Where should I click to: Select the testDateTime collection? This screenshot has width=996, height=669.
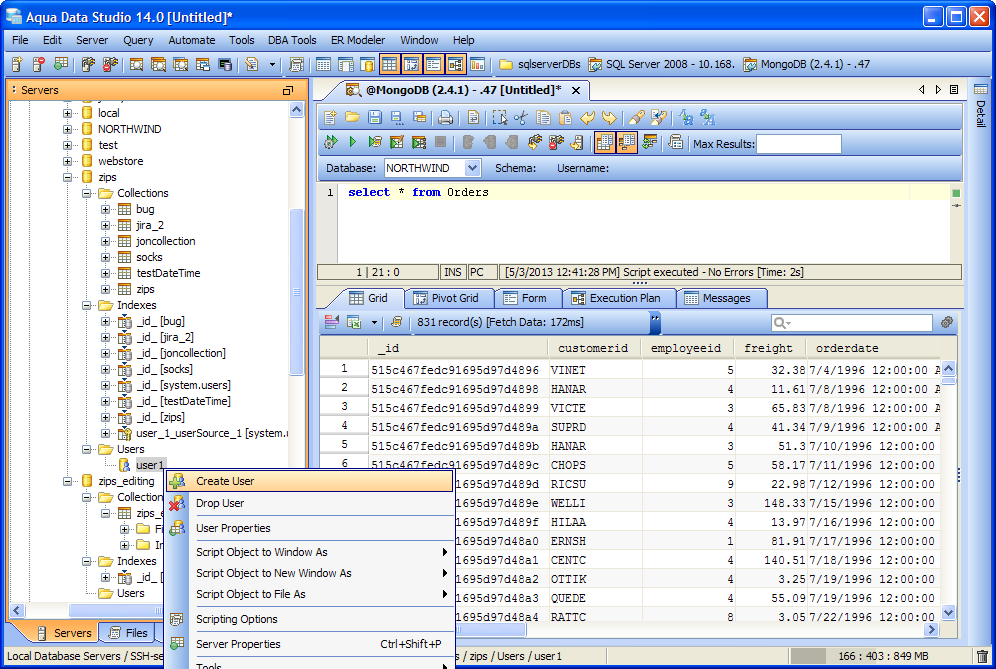168,273
